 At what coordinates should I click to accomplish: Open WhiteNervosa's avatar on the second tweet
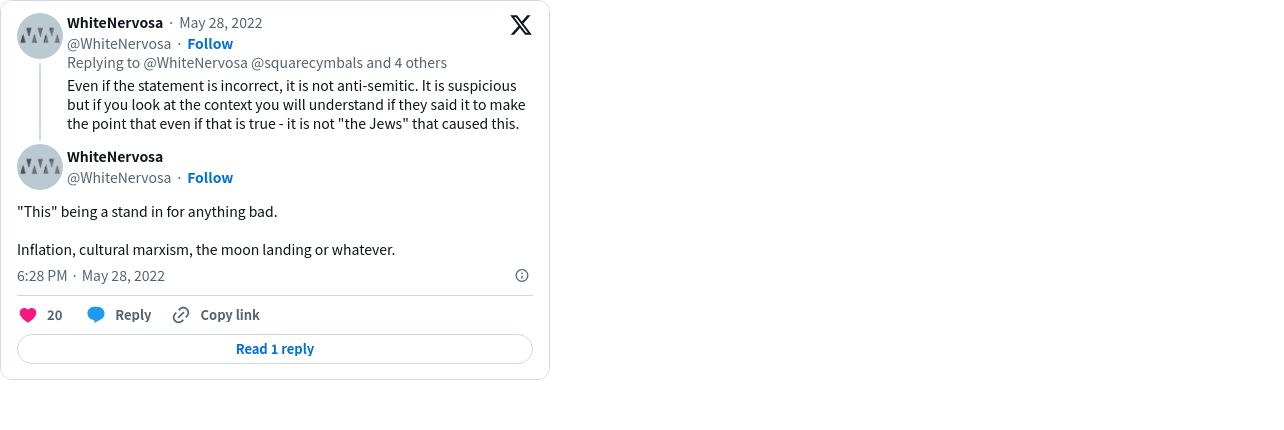pos(40,167)
